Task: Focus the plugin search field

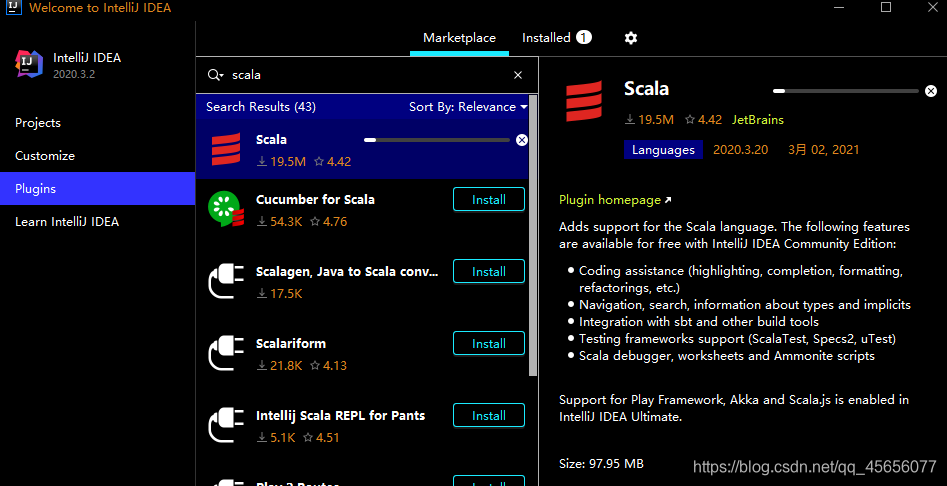Action: tap(368, 75)
